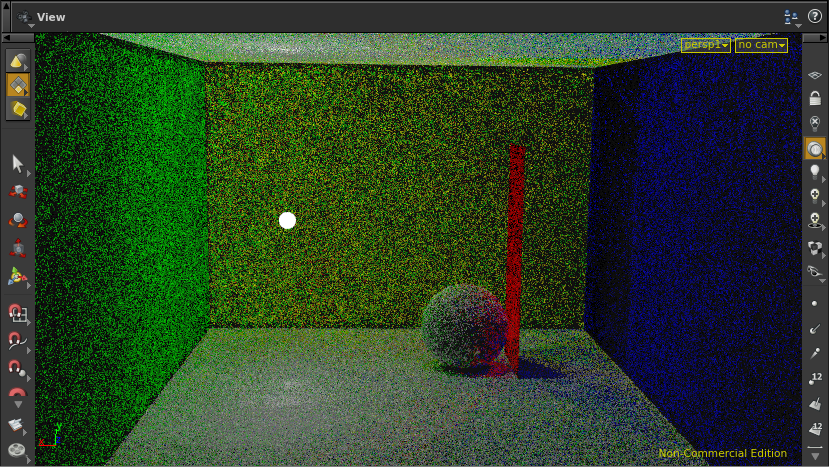Toggle point normals display
829x467 pixels.
coord(815,329)
